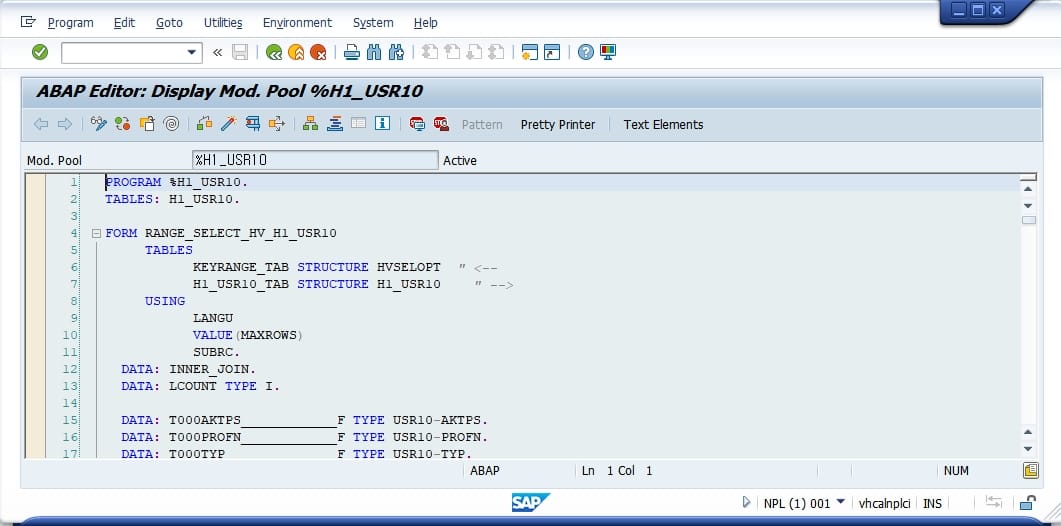Click the Print icon in toolbar

(352, 52)
